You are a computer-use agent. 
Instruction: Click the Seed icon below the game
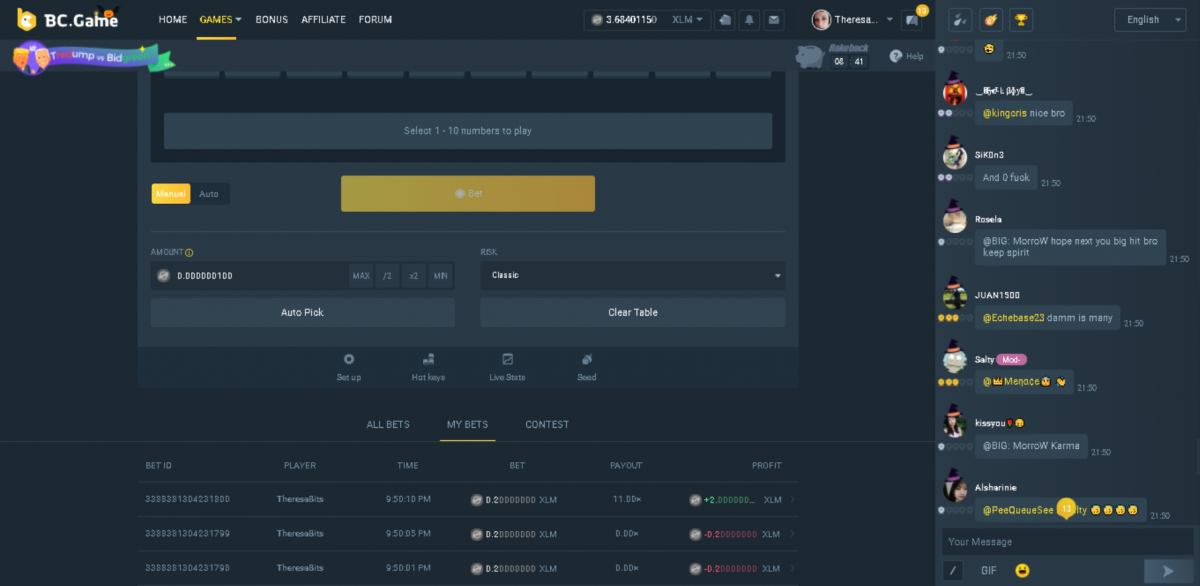point(587,366)
